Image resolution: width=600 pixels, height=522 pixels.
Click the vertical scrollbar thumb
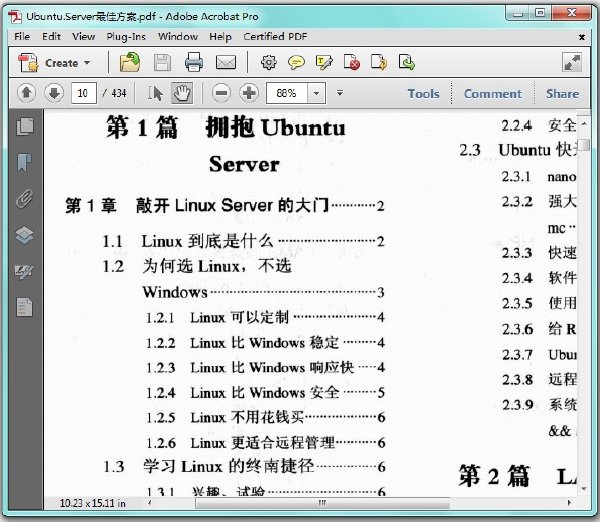(x=584, y=145)
